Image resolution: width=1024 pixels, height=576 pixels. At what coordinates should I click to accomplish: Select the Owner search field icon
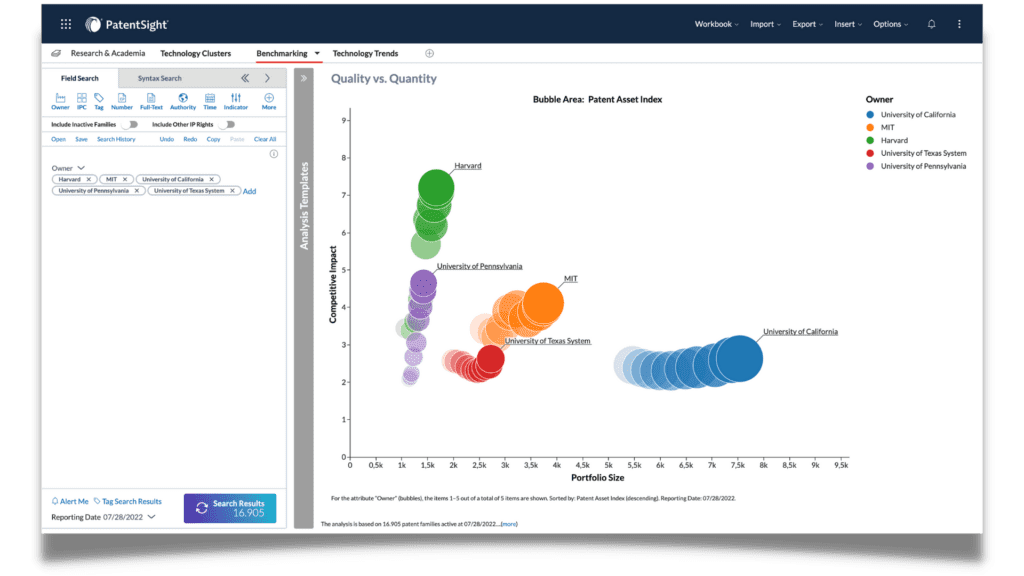[x=60, y=101]
